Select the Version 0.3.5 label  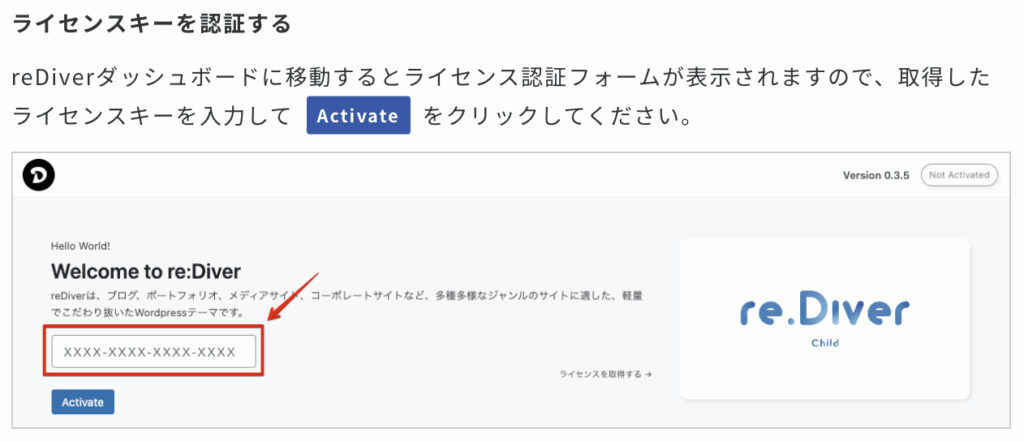pyautogui.click(x=876, y=176)
